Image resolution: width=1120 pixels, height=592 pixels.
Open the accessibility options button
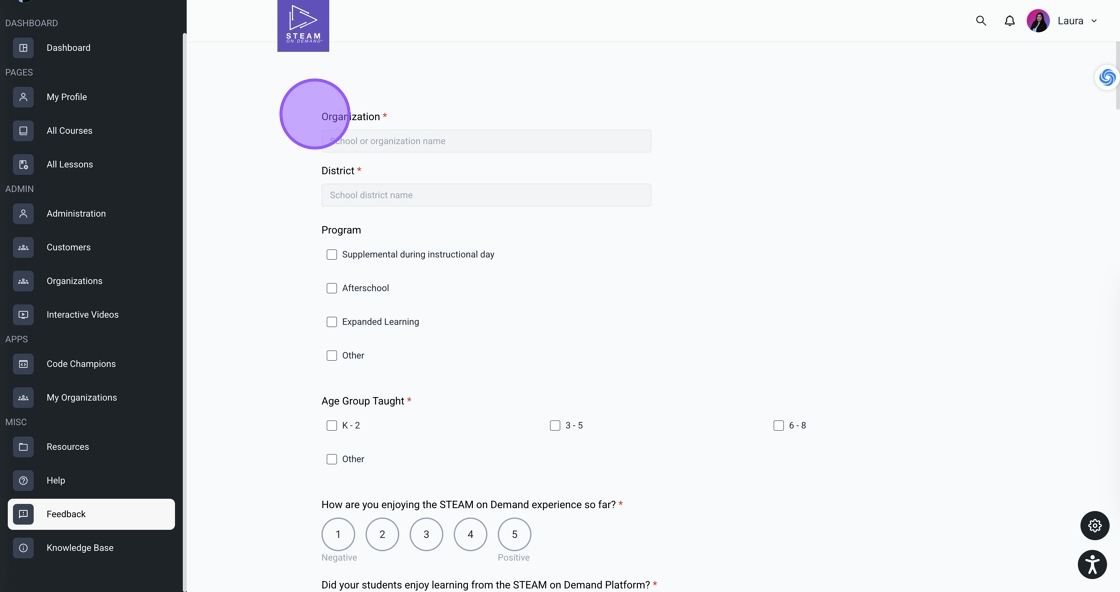click(x=1092, y=564)
